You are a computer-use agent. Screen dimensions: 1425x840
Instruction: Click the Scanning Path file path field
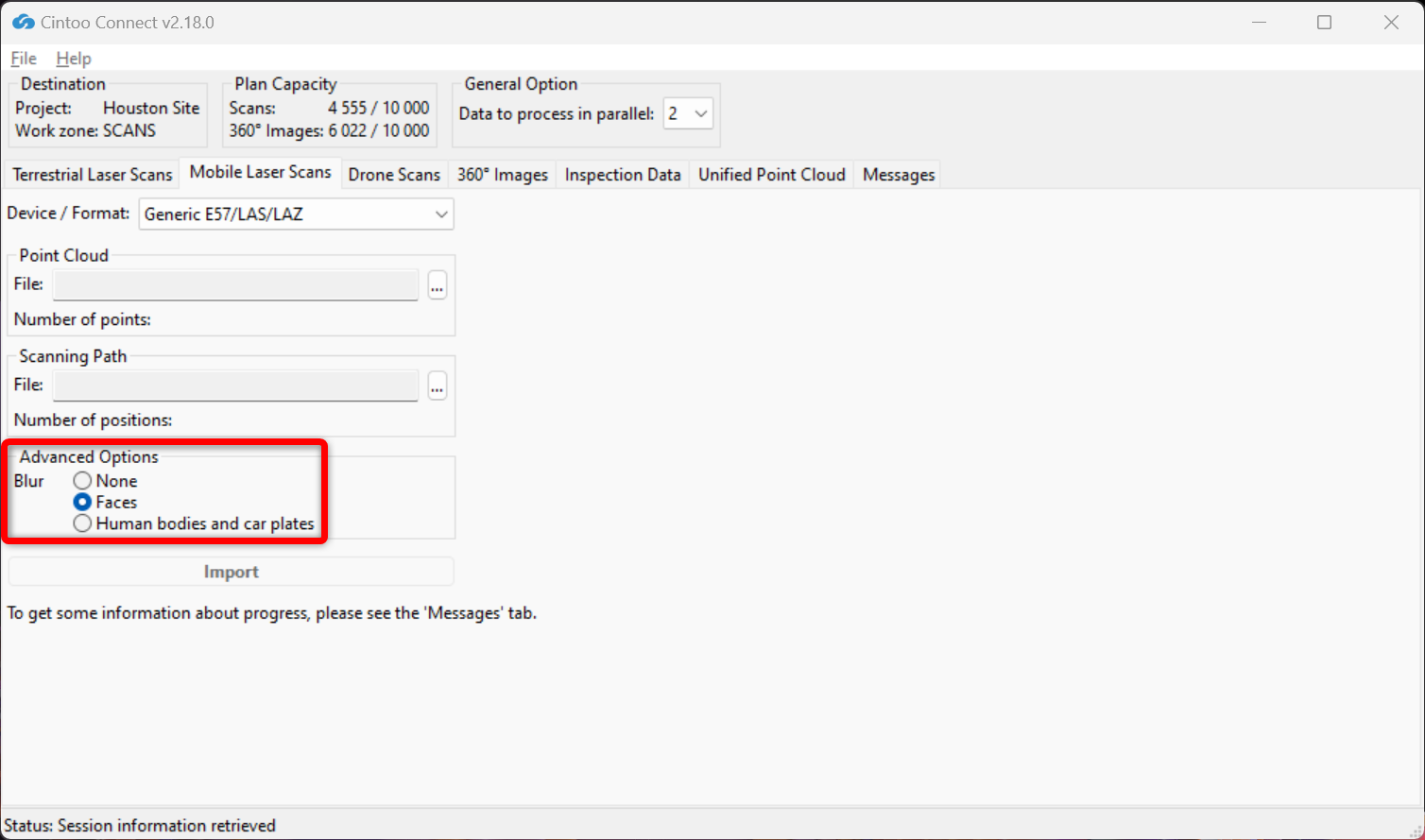tap(235, 386)
